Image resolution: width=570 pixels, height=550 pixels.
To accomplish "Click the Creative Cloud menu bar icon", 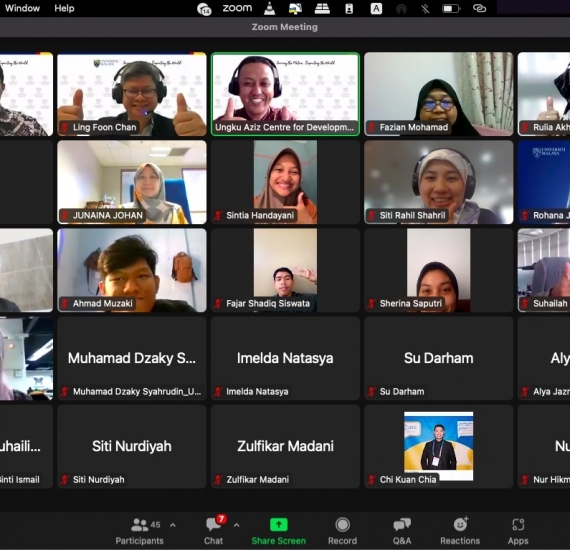I will pos(479,8).
